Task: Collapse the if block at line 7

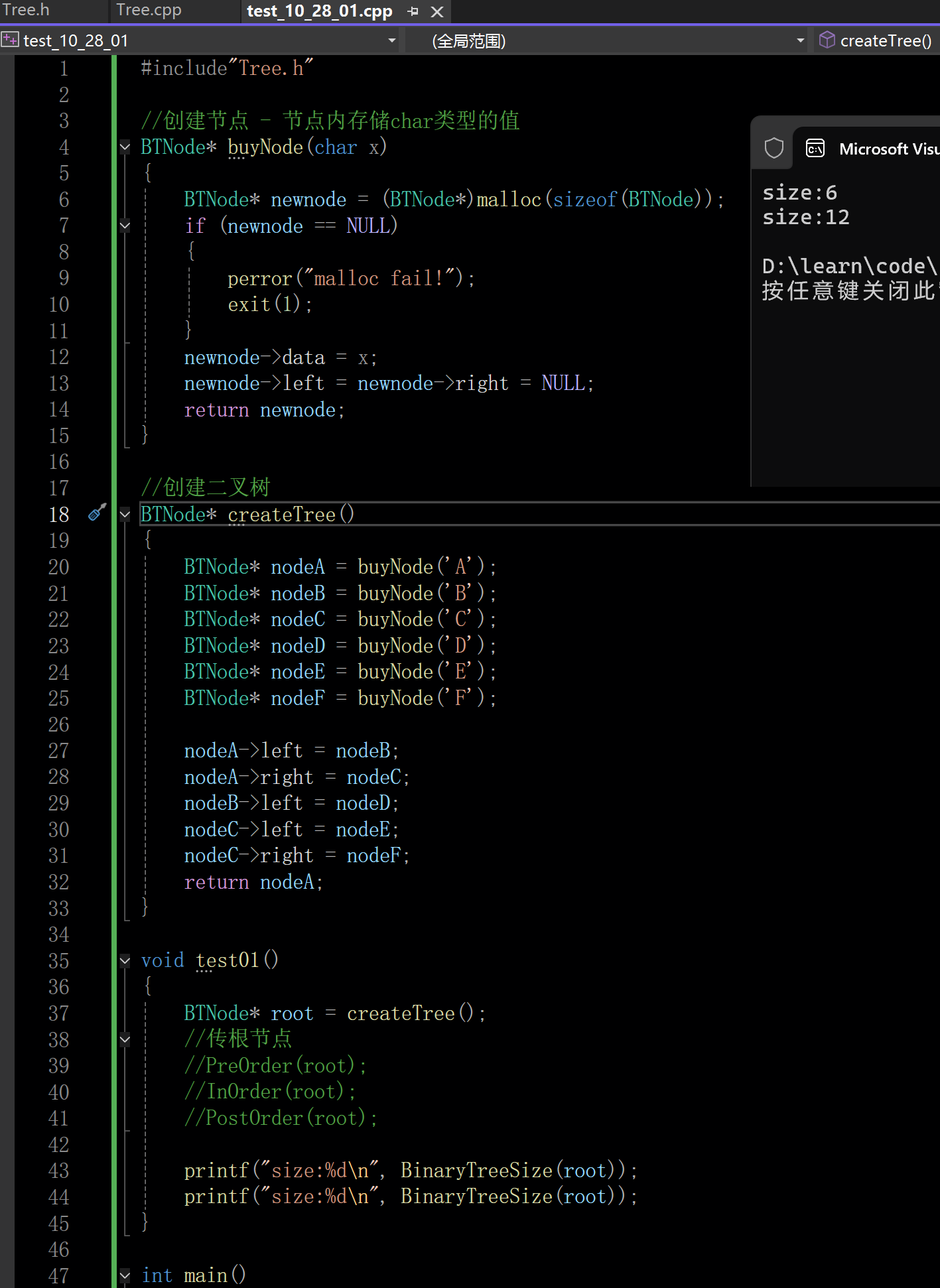Action: [125, 225]
